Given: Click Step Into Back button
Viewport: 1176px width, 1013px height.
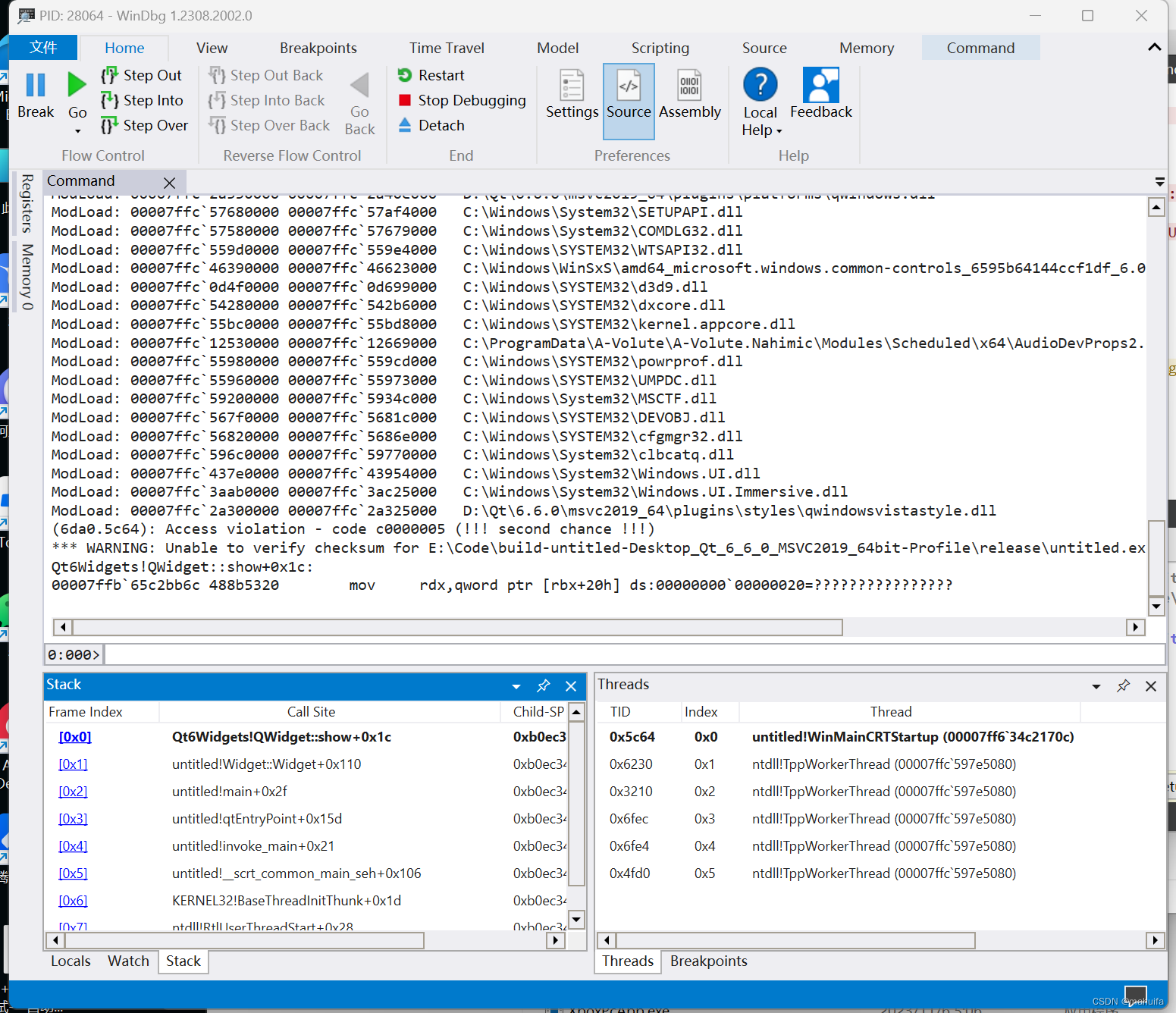Looking at the screenshot, I should [x=267, y=100].
